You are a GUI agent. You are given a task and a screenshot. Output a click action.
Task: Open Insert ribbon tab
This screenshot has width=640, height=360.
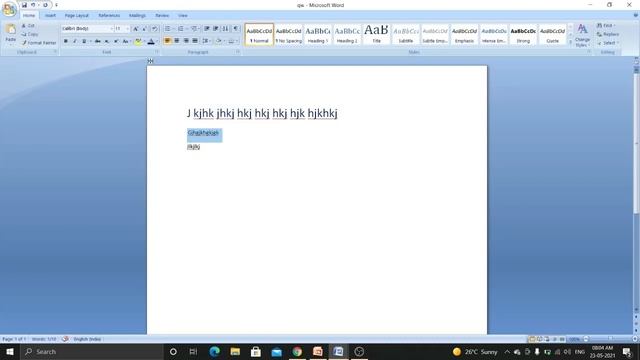point(50,16)
